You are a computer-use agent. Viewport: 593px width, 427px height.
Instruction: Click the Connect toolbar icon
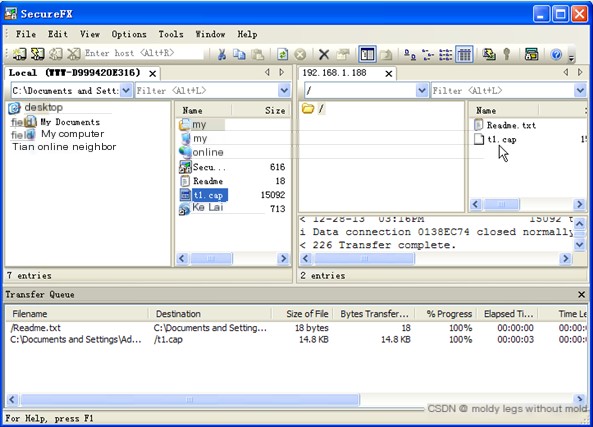click(x=19, y=54)
